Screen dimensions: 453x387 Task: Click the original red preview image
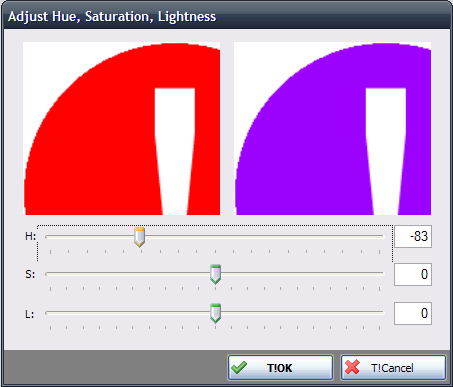(122, 128)
